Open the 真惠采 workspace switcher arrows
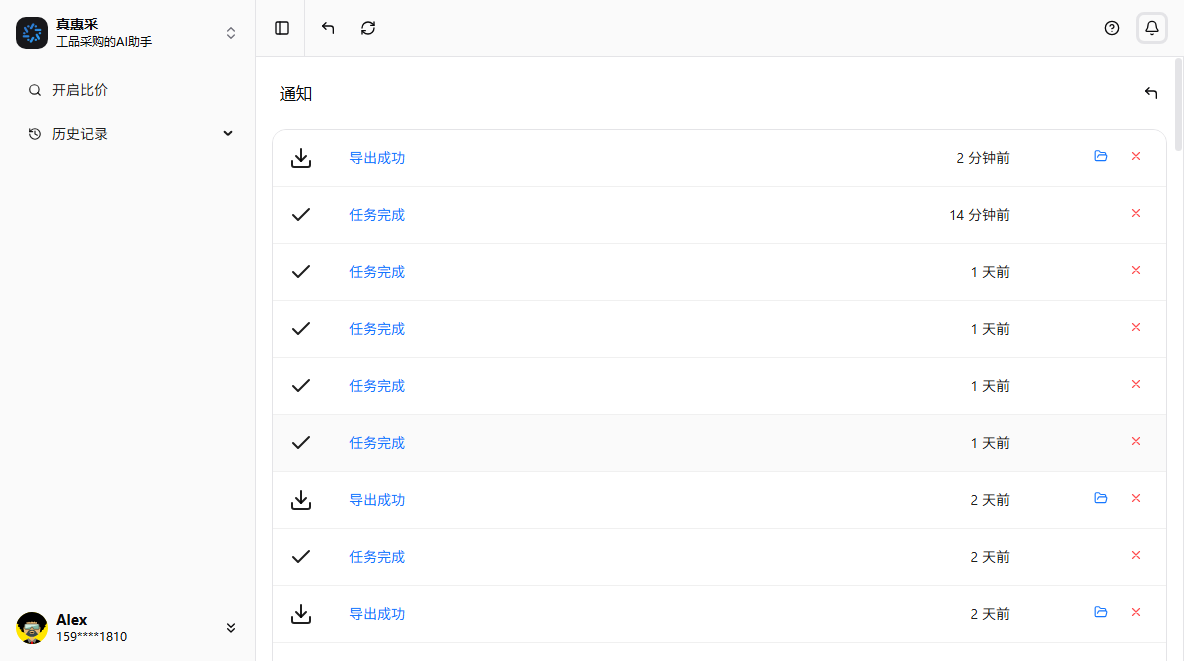Image resolution: width=1184 pixels, height=661 pixels. pyautogui.click(x=231, y=32)
